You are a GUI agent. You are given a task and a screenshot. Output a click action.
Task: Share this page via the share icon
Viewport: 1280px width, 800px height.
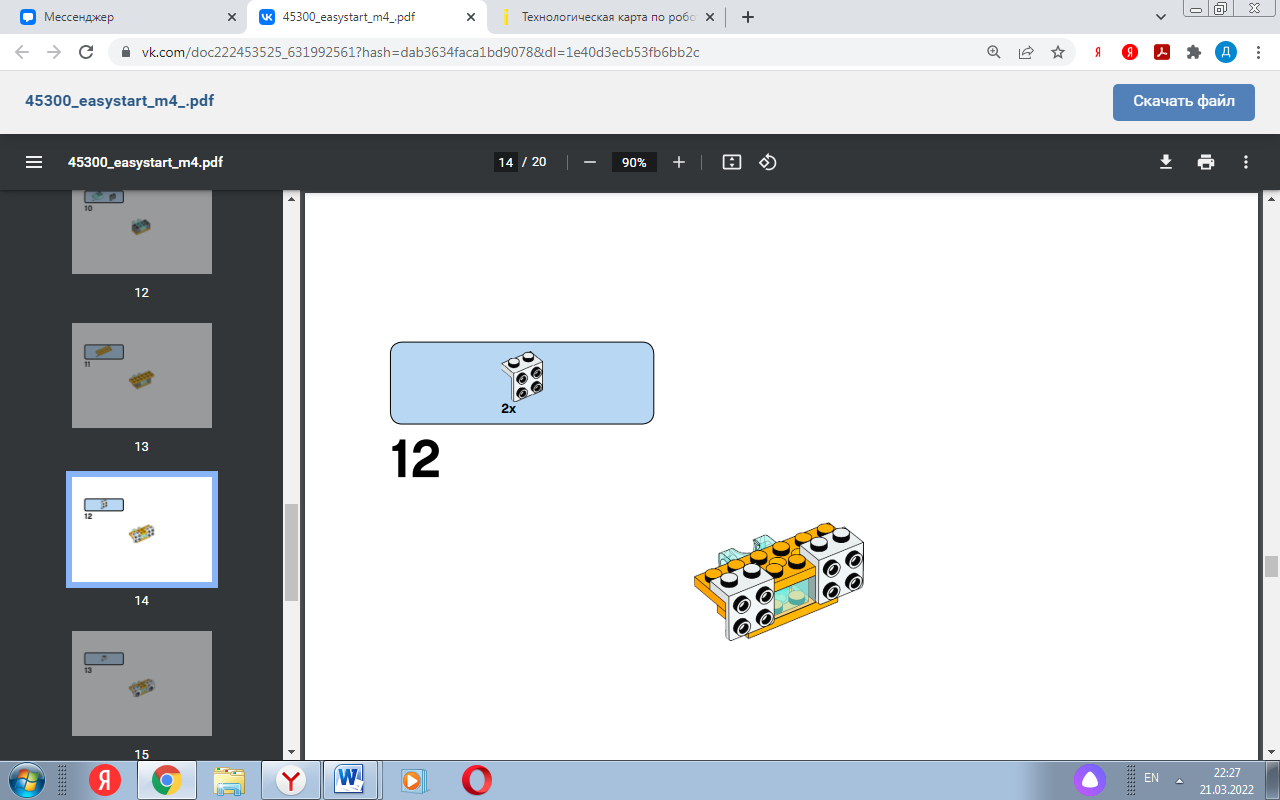[1026, 52]
